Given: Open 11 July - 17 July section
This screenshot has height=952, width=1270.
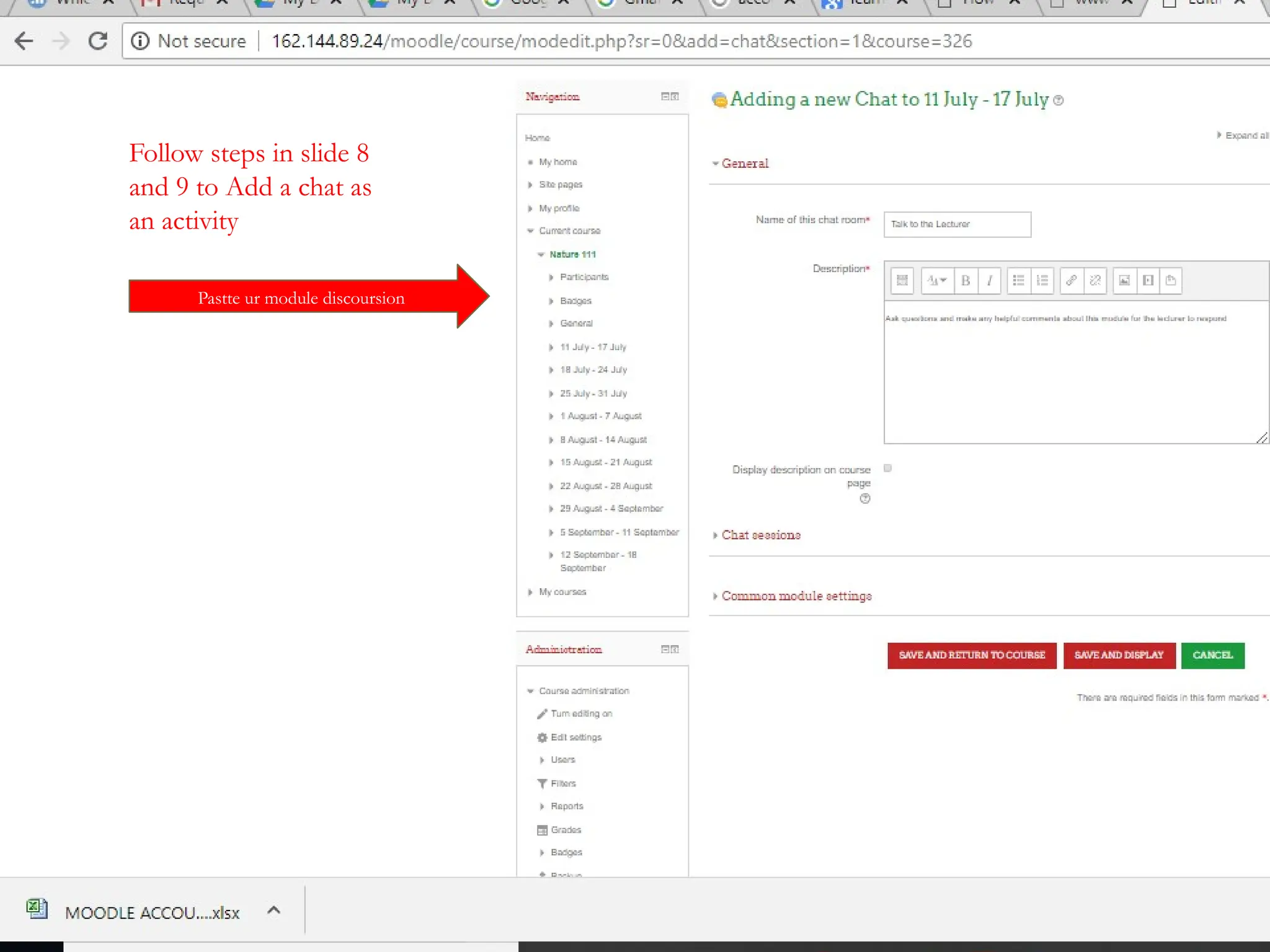Looking at the screenshot, I should click(593, 348).
